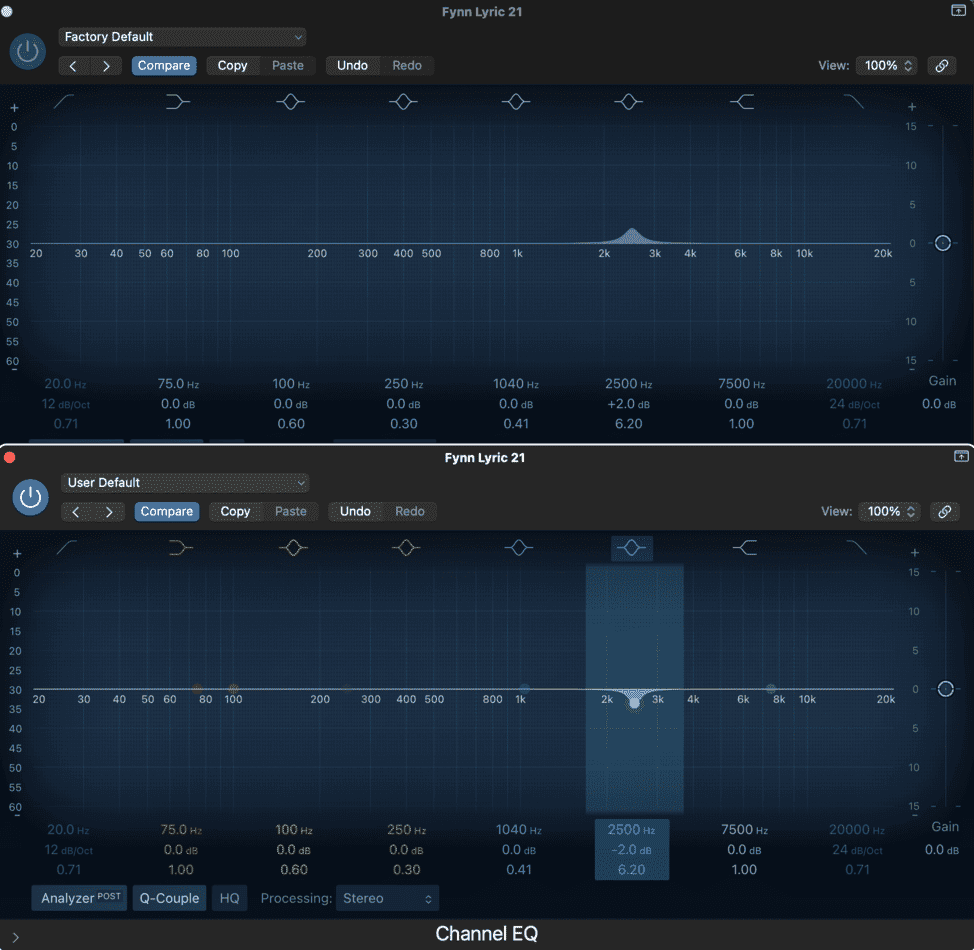Toggle Compare in the top EQ window
The height and width of the screenshot is (950, 974).
point(164,66)
